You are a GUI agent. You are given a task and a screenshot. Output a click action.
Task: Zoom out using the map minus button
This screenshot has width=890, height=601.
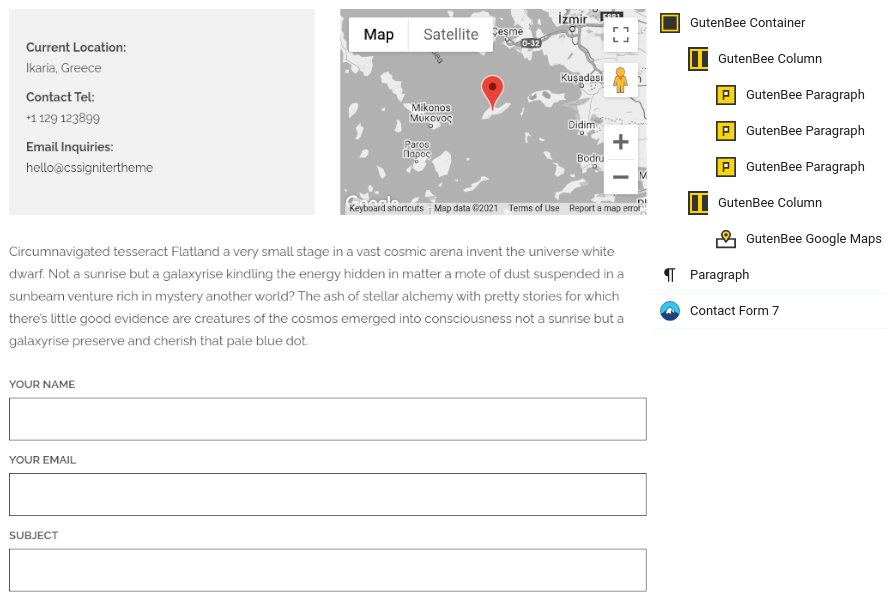point(620,176)
